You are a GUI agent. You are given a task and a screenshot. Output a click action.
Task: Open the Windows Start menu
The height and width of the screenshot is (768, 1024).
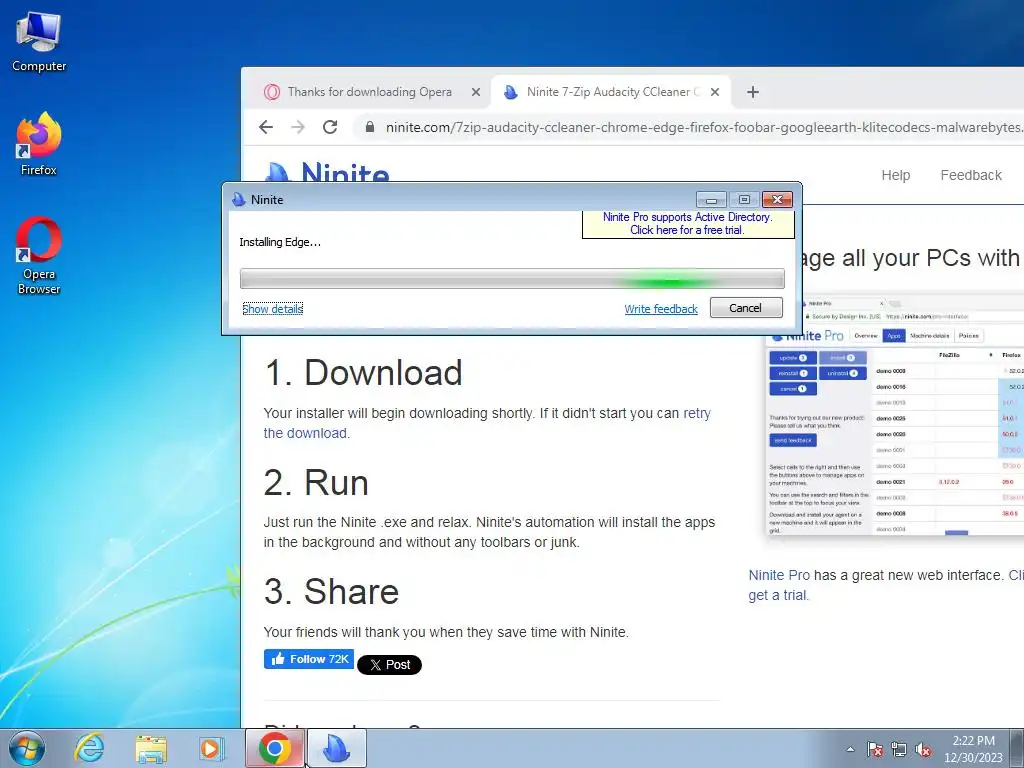coord(26,748)
